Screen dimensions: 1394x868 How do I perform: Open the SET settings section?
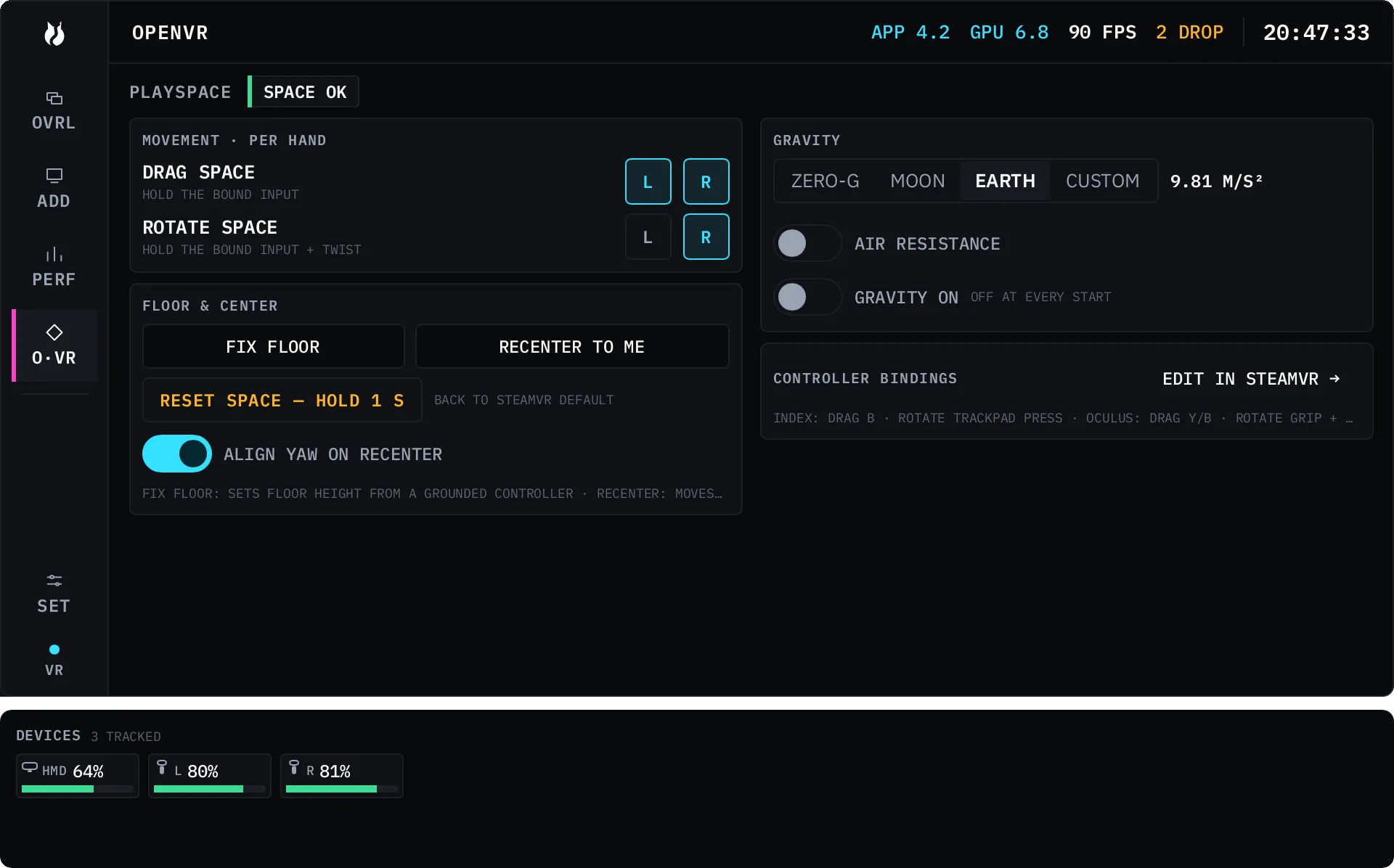(x=54, y=594)
